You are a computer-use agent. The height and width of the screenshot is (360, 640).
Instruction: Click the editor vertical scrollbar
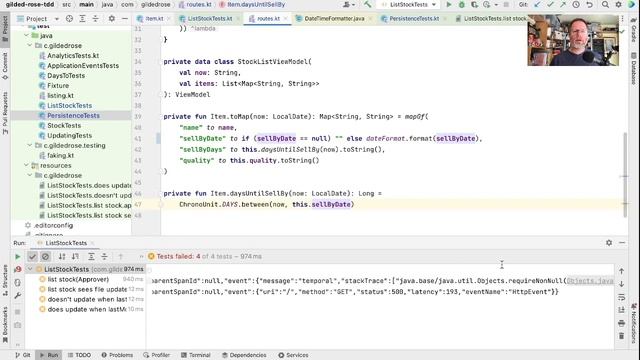pyautogui.click(x=624, y=174)
